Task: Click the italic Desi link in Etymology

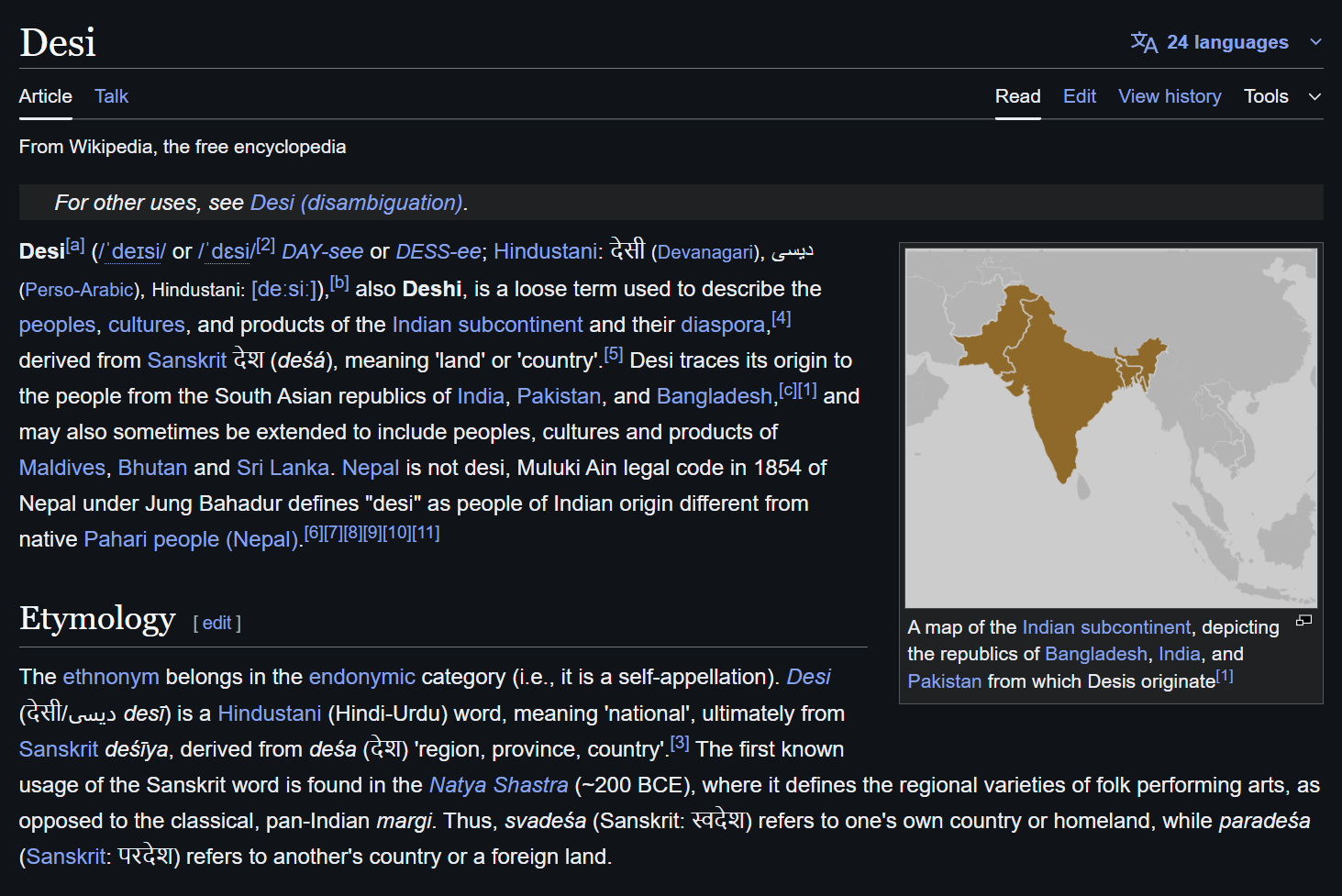Action: [808, 677]
